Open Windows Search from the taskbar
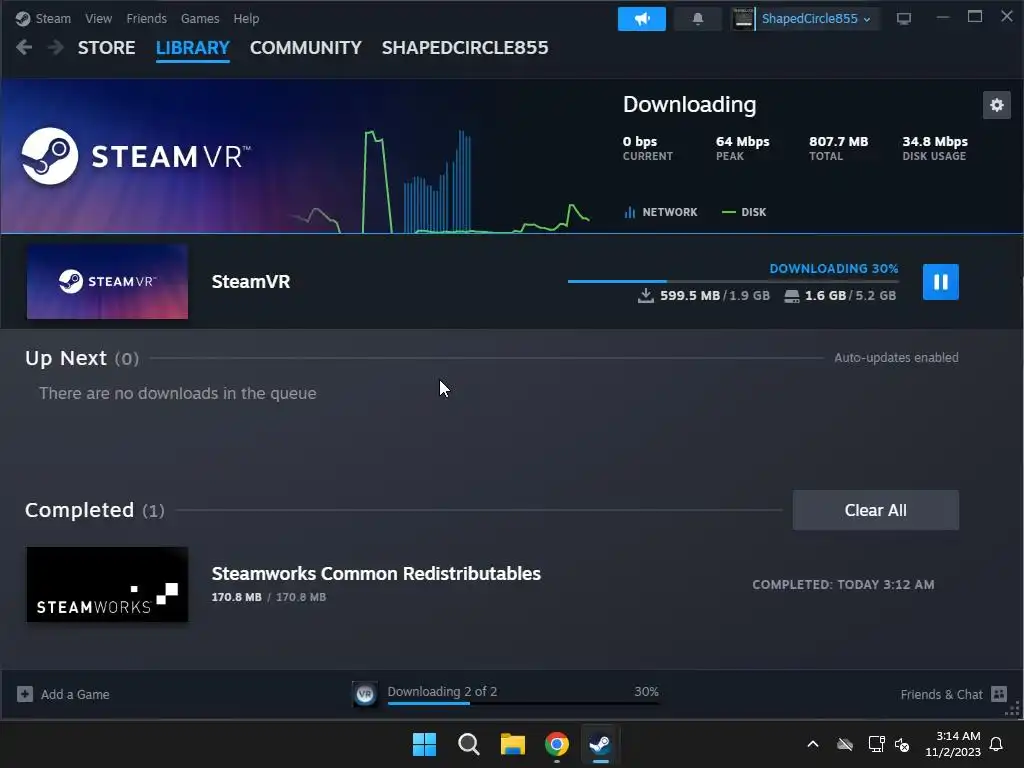Image resolution: width=1024 pixels, height=768 pixels. 469,744
